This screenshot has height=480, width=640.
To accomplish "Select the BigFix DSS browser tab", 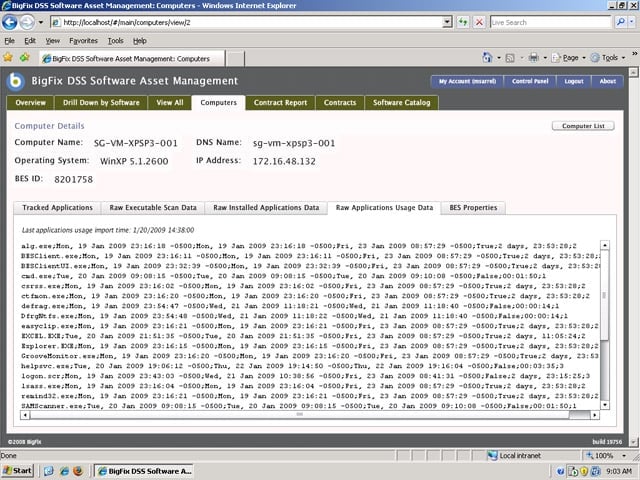I will [x=132, y=59].
